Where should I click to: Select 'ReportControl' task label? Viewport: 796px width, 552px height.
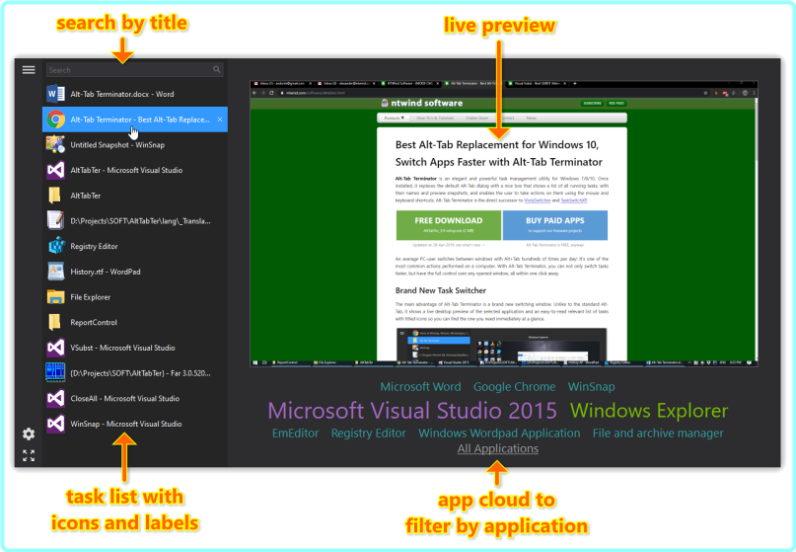[93, 322]
